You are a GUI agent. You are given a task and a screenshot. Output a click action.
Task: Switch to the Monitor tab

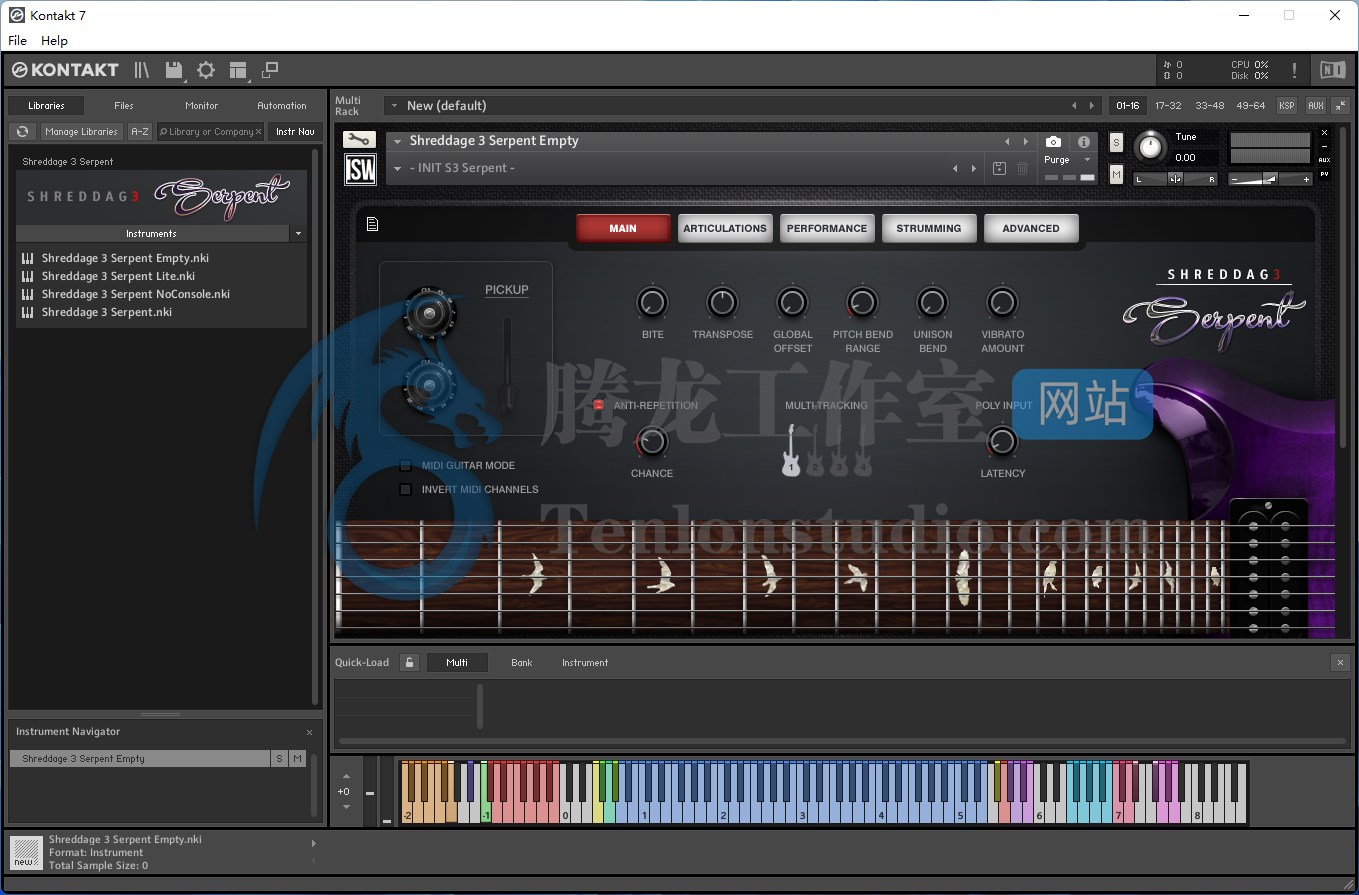click(x=202, y=105)
